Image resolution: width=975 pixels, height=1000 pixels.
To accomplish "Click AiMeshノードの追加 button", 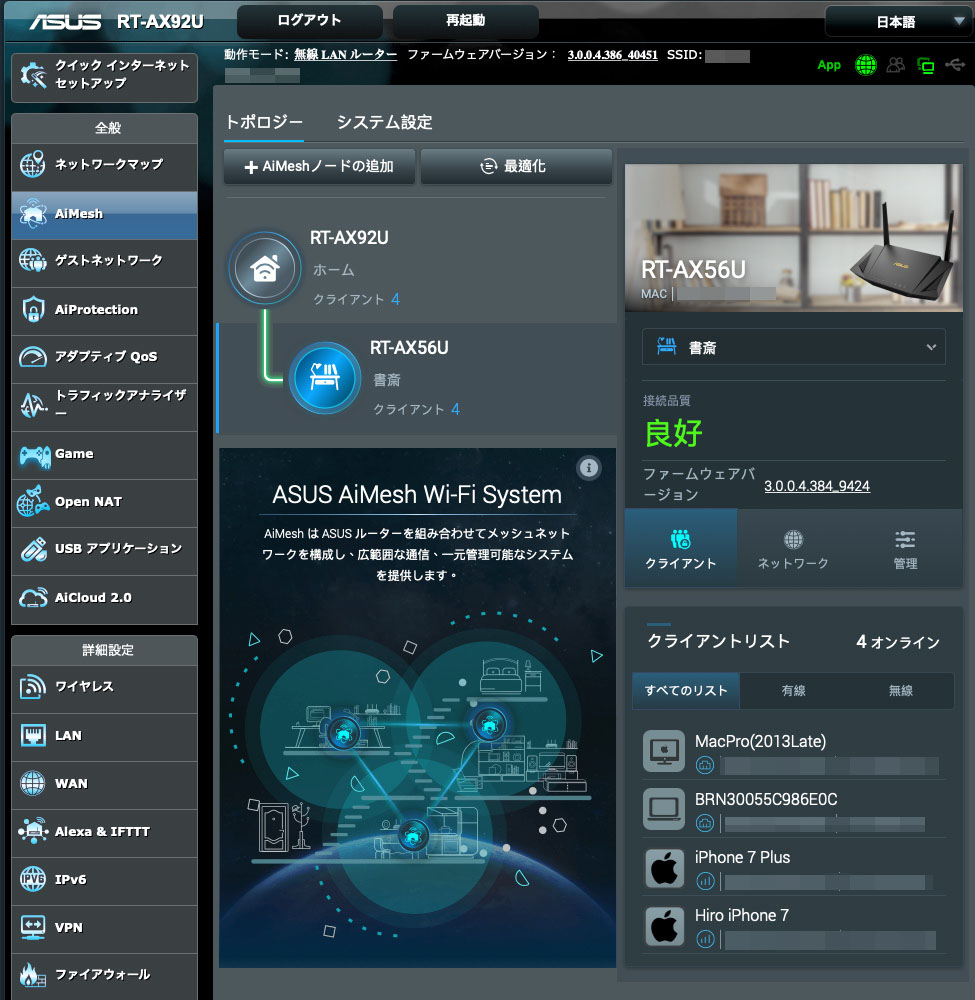I will (x=319, y=166).
